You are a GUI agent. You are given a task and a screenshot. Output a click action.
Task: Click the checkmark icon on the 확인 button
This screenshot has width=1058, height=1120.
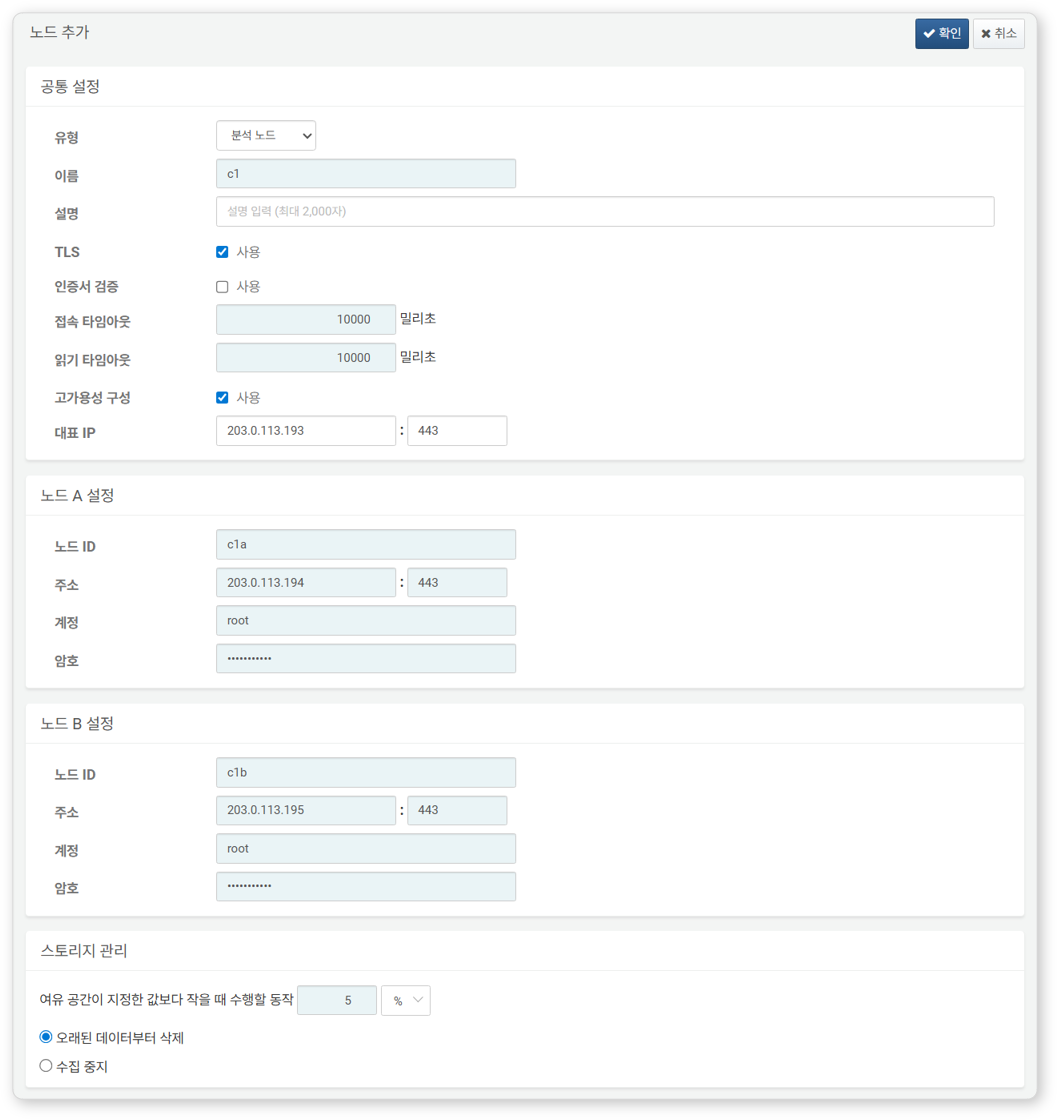coord(928,33)
